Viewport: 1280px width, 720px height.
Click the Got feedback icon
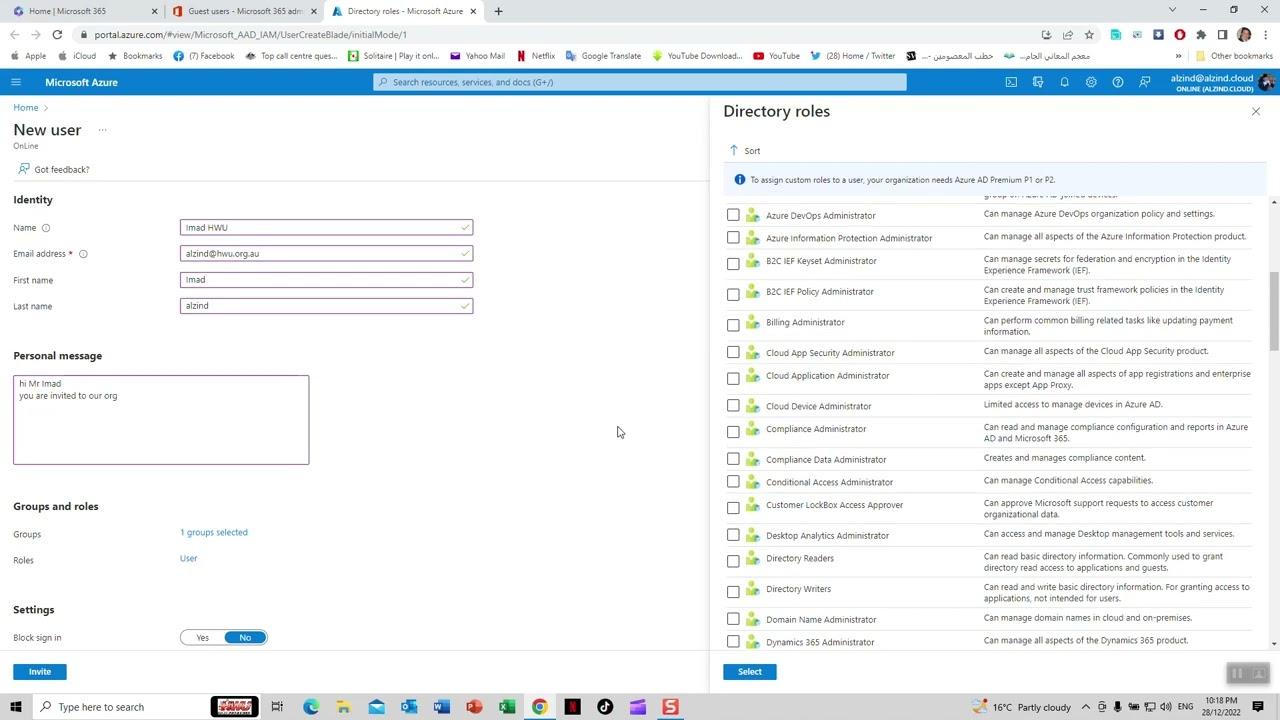coord(24,169)
